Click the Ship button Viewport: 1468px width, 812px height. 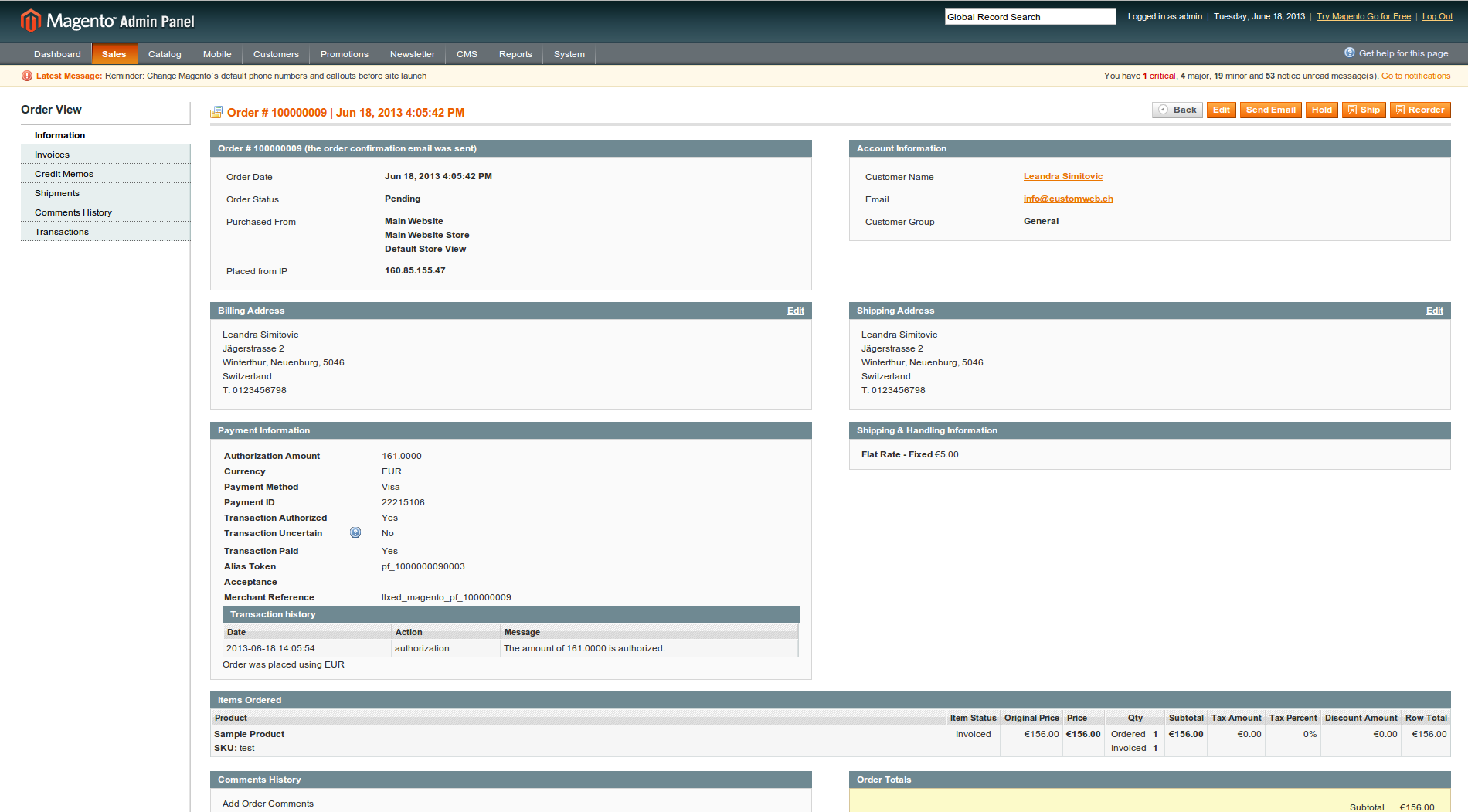coord(1364,110)
